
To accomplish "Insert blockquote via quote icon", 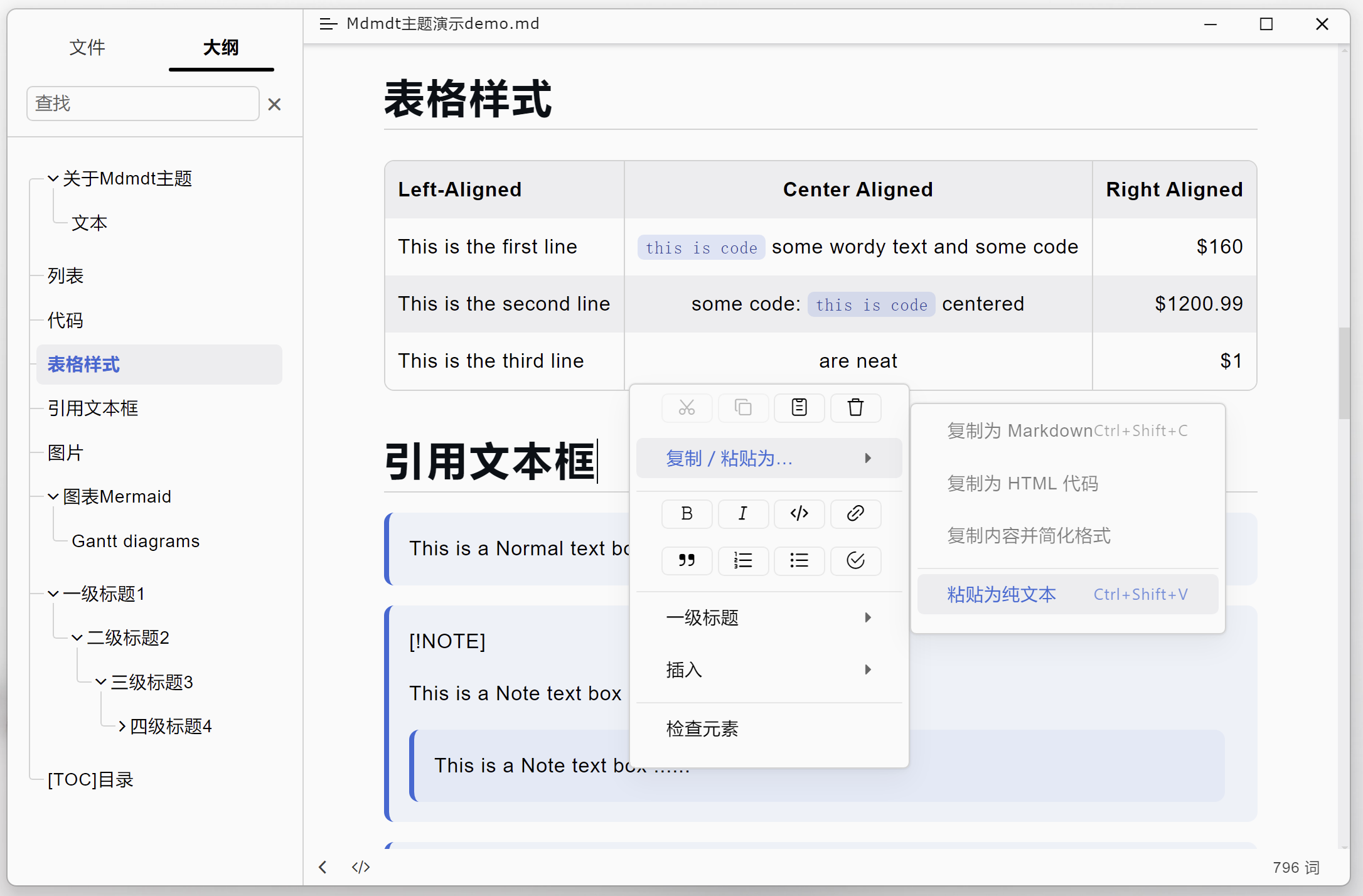I will point(687,560).
